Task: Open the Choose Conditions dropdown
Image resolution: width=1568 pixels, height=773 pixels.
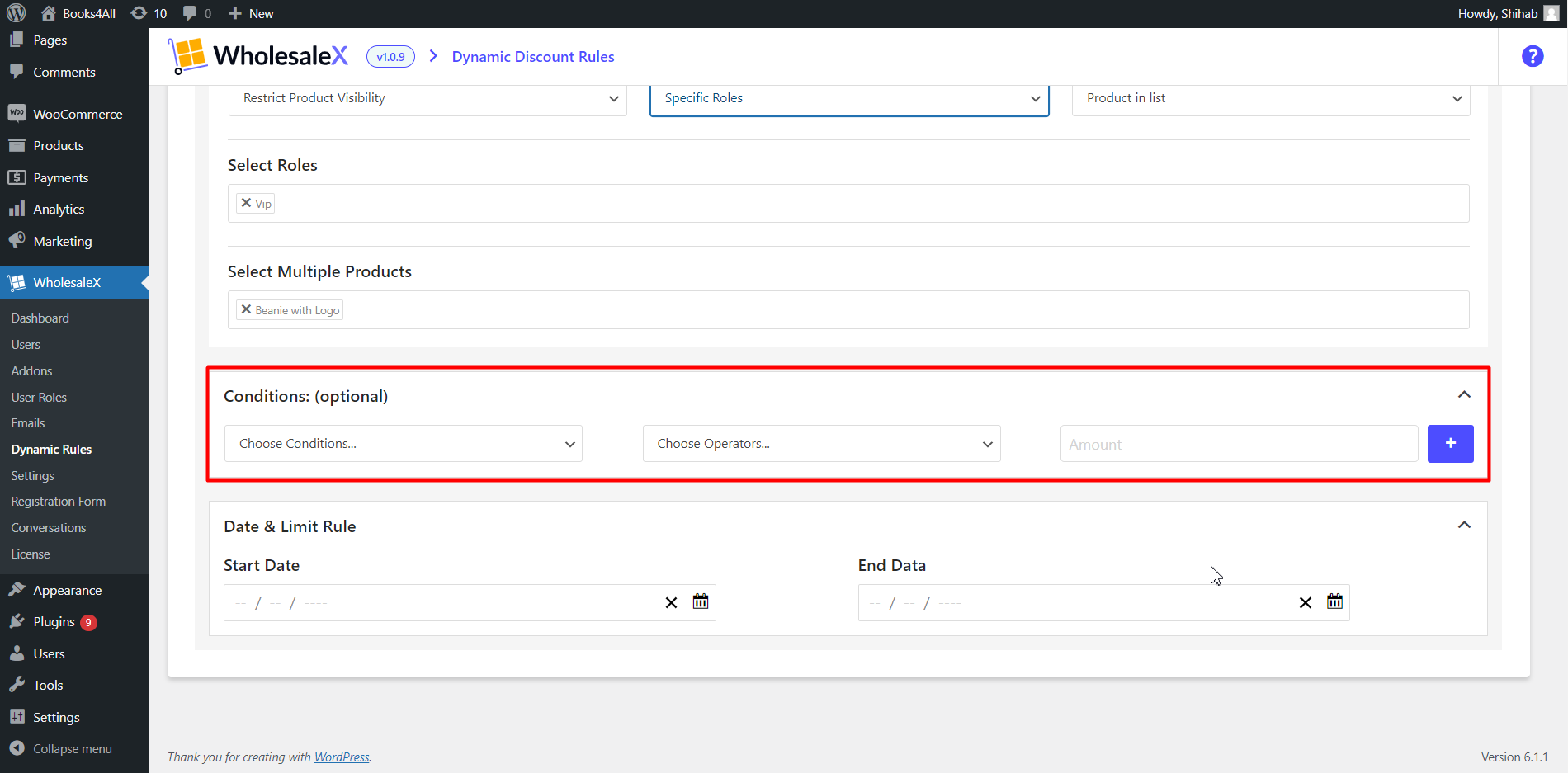Action: (x=404, y=444)
